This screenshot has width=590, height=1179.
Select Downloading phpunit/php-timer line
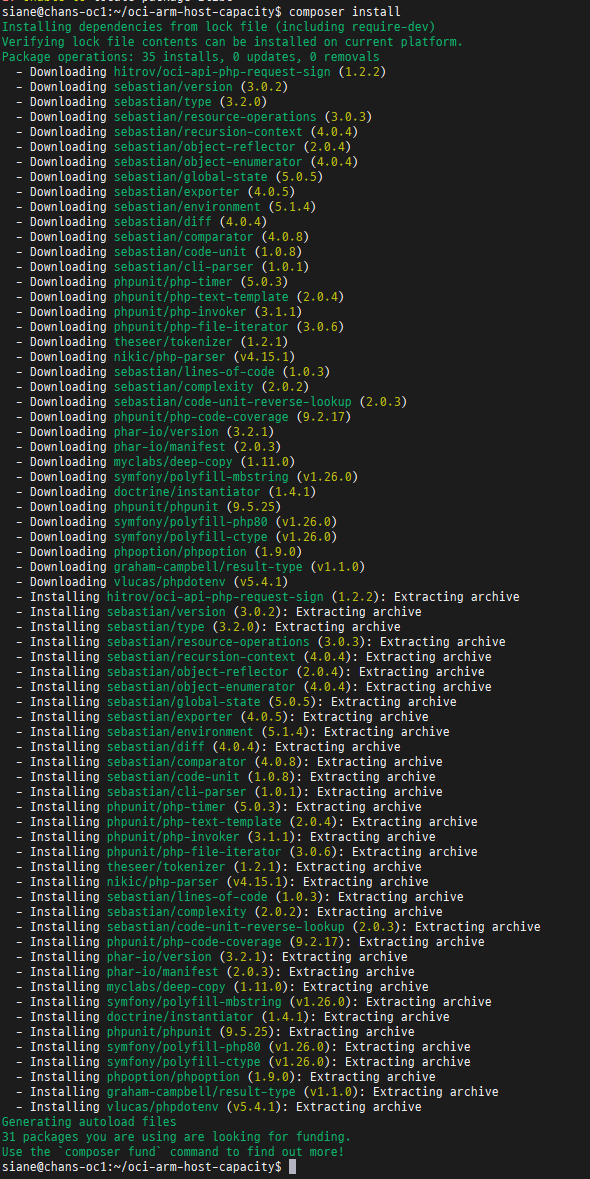click(152, 282)
